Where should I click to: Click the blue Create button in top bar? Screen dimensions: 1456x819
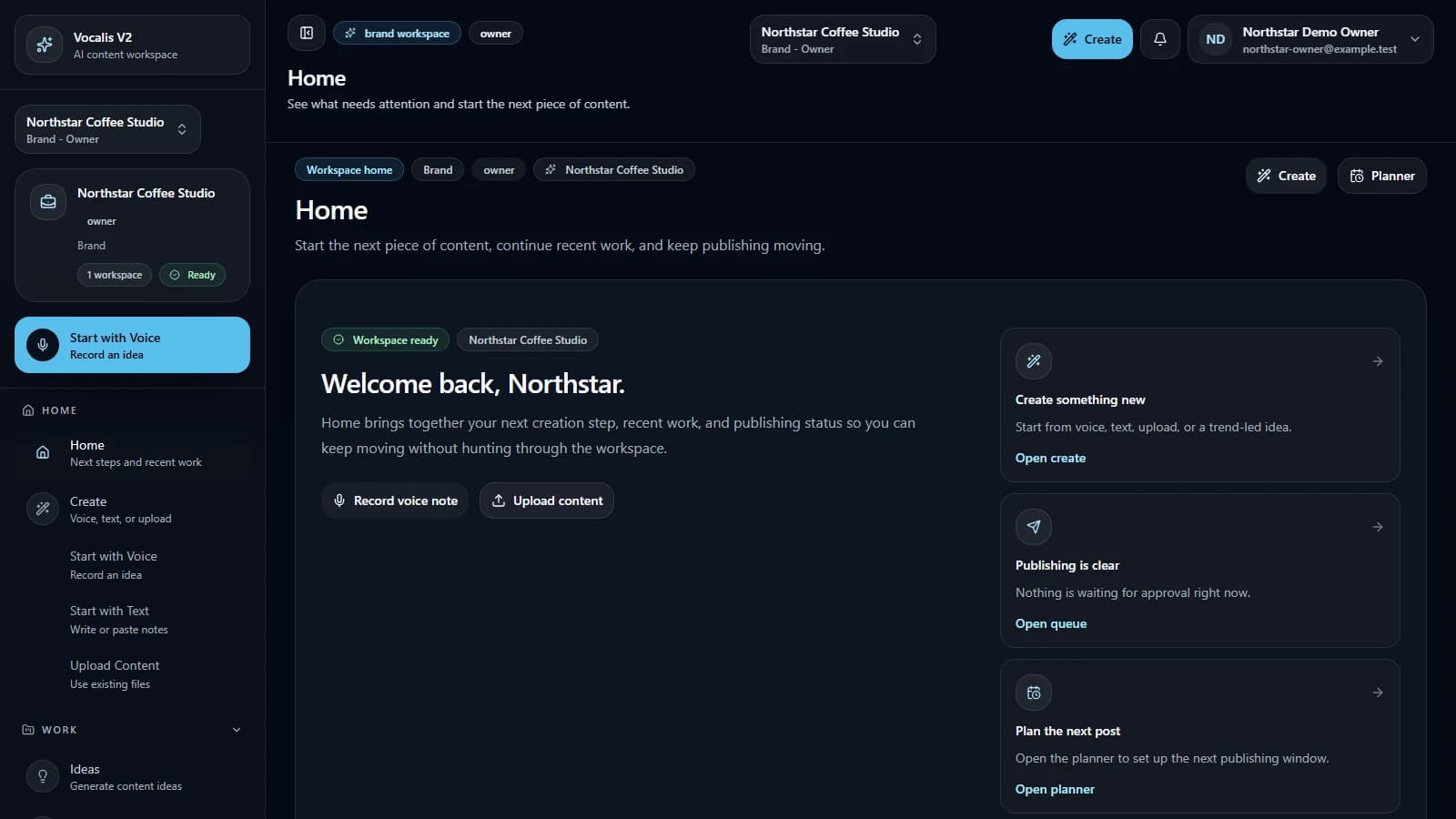(1092, 39)
